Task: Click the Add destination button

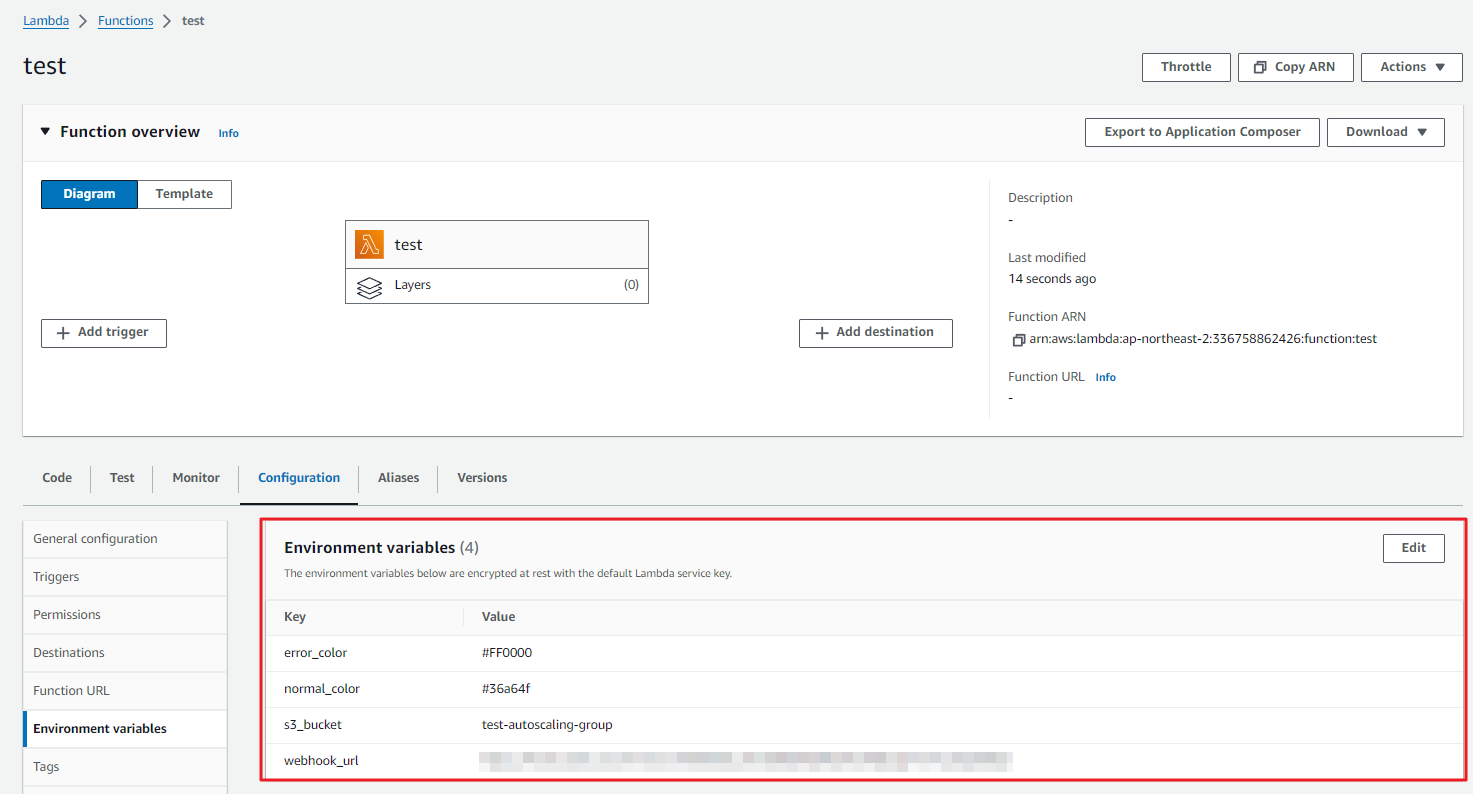Action: [875, 333]
